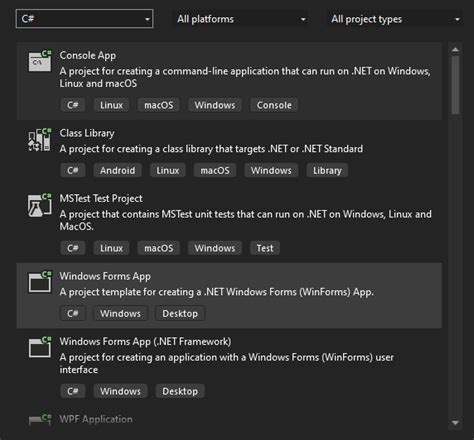Click the Windows Forms App (.NET Framework) icon
This screenshot has width=474, height=440.
point(40,347)
